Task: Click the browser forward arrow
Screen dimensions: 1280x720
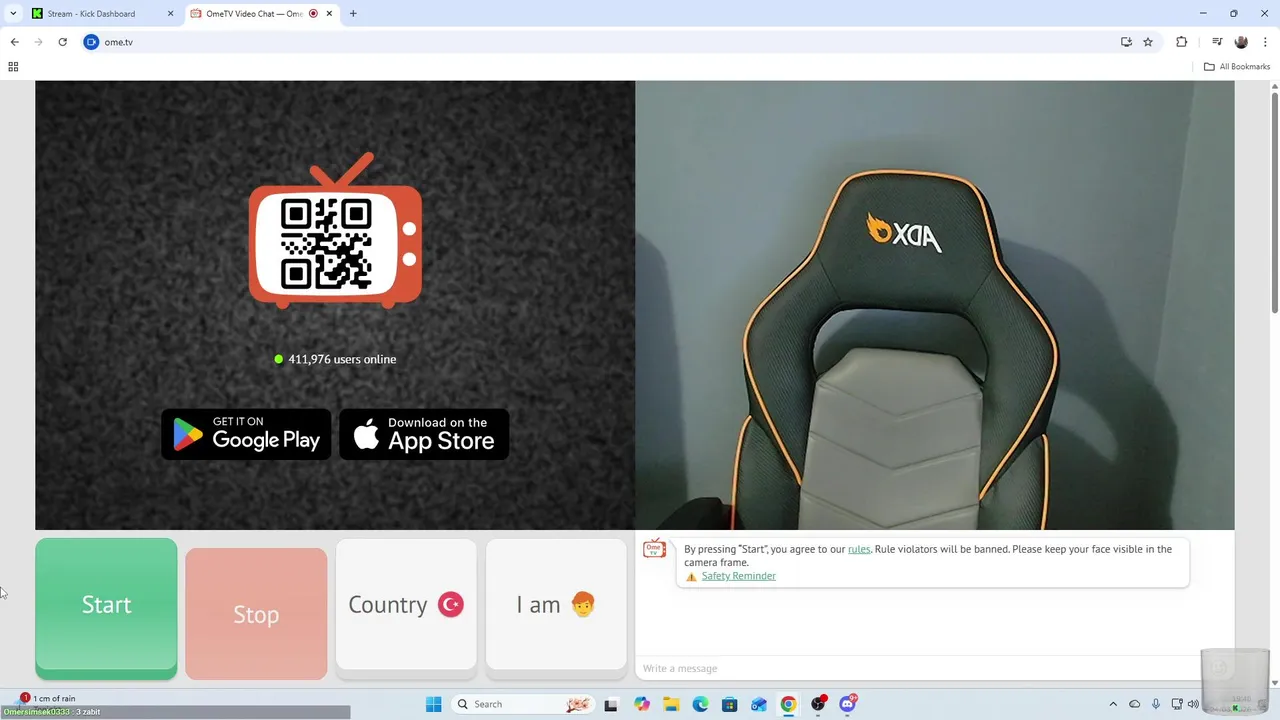Action: 38,42
